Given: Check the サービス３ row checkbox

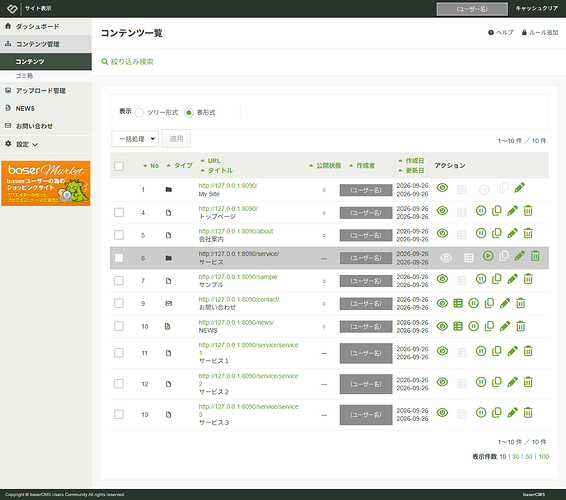Looking at the screenshot, I should point(119,414).
